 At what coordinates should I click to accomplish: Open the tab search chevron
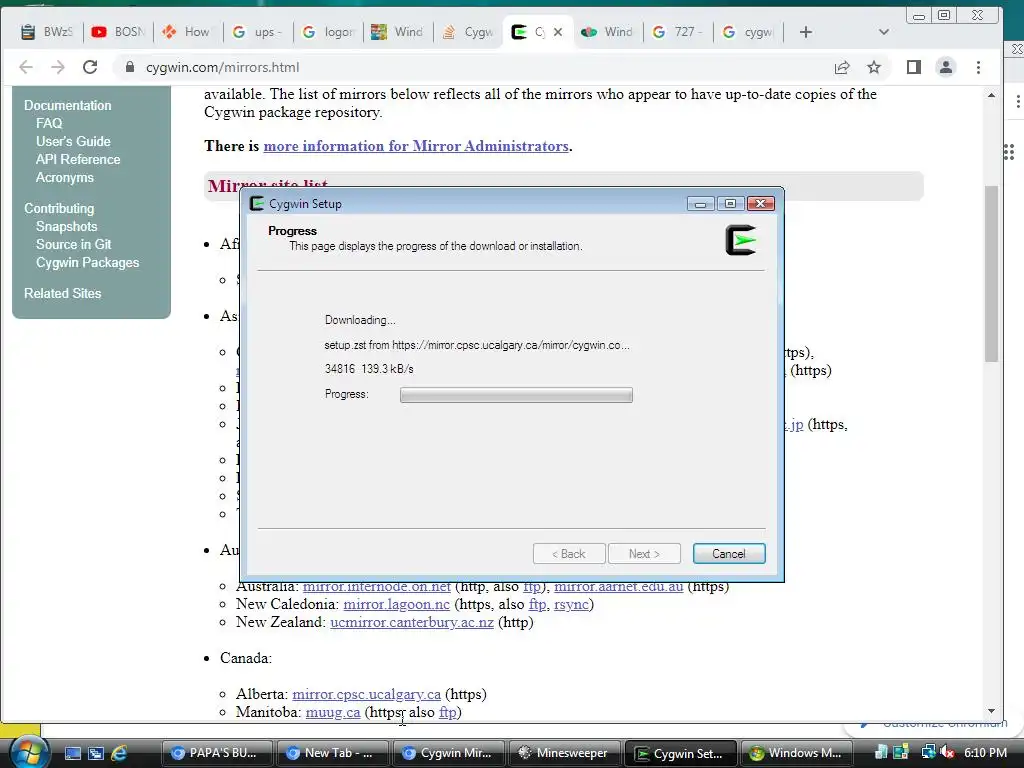coord(884,32)
